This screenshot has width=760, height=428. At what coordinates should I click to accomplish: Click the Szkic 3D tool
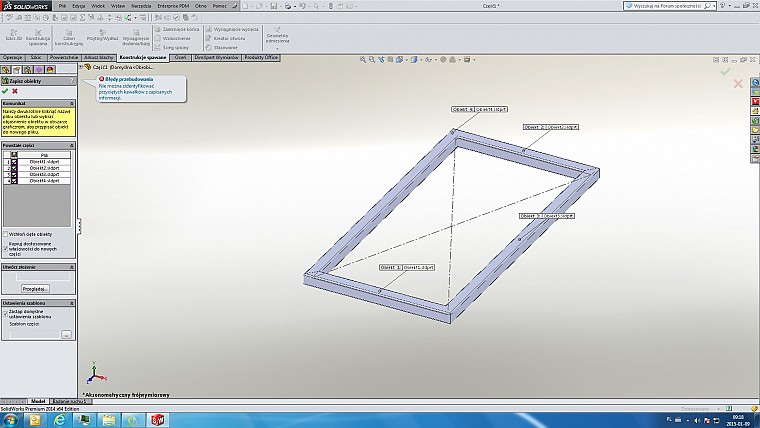[12, 36]
